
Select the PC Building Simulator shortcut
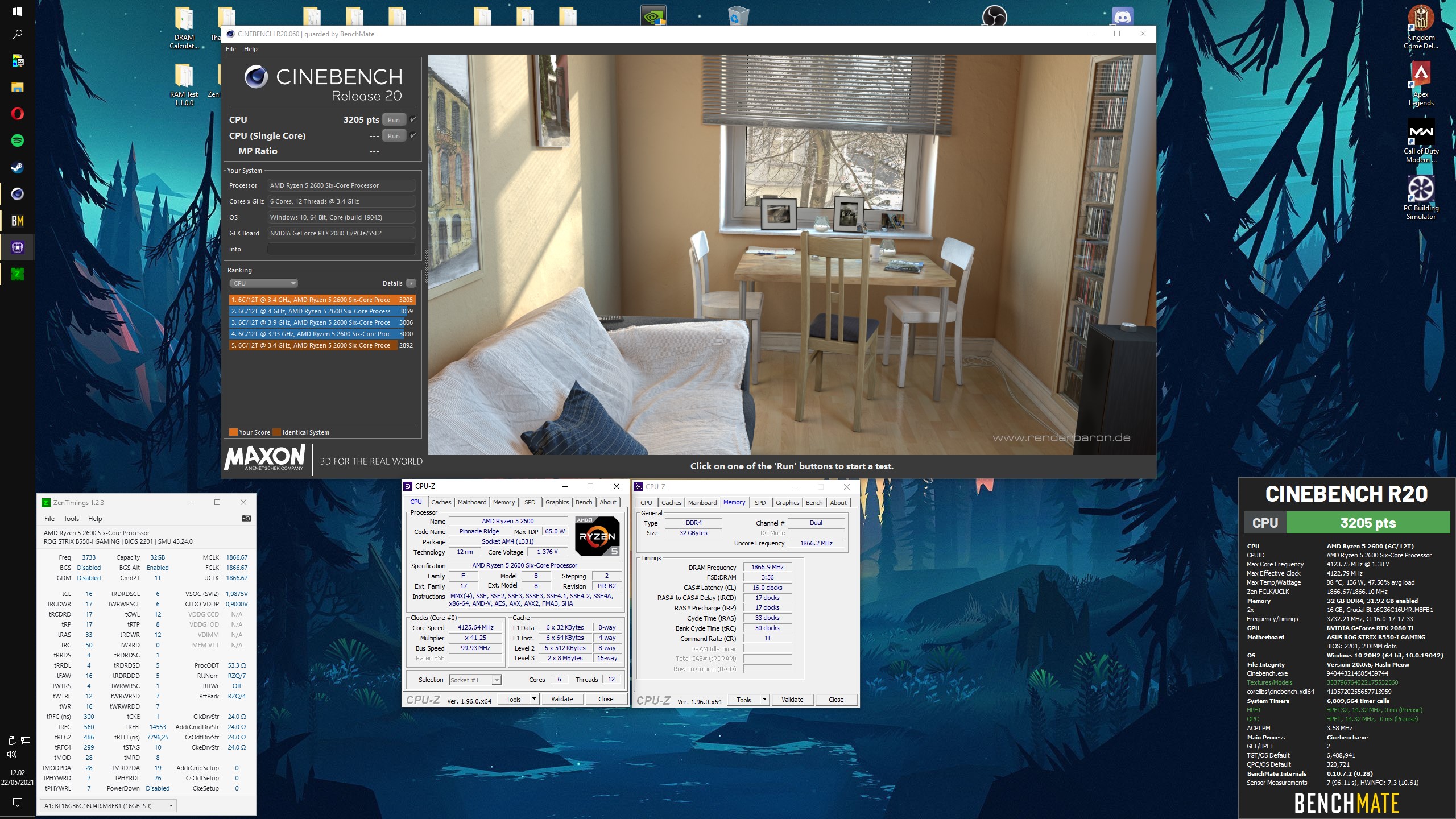(x=1421, y=197)
